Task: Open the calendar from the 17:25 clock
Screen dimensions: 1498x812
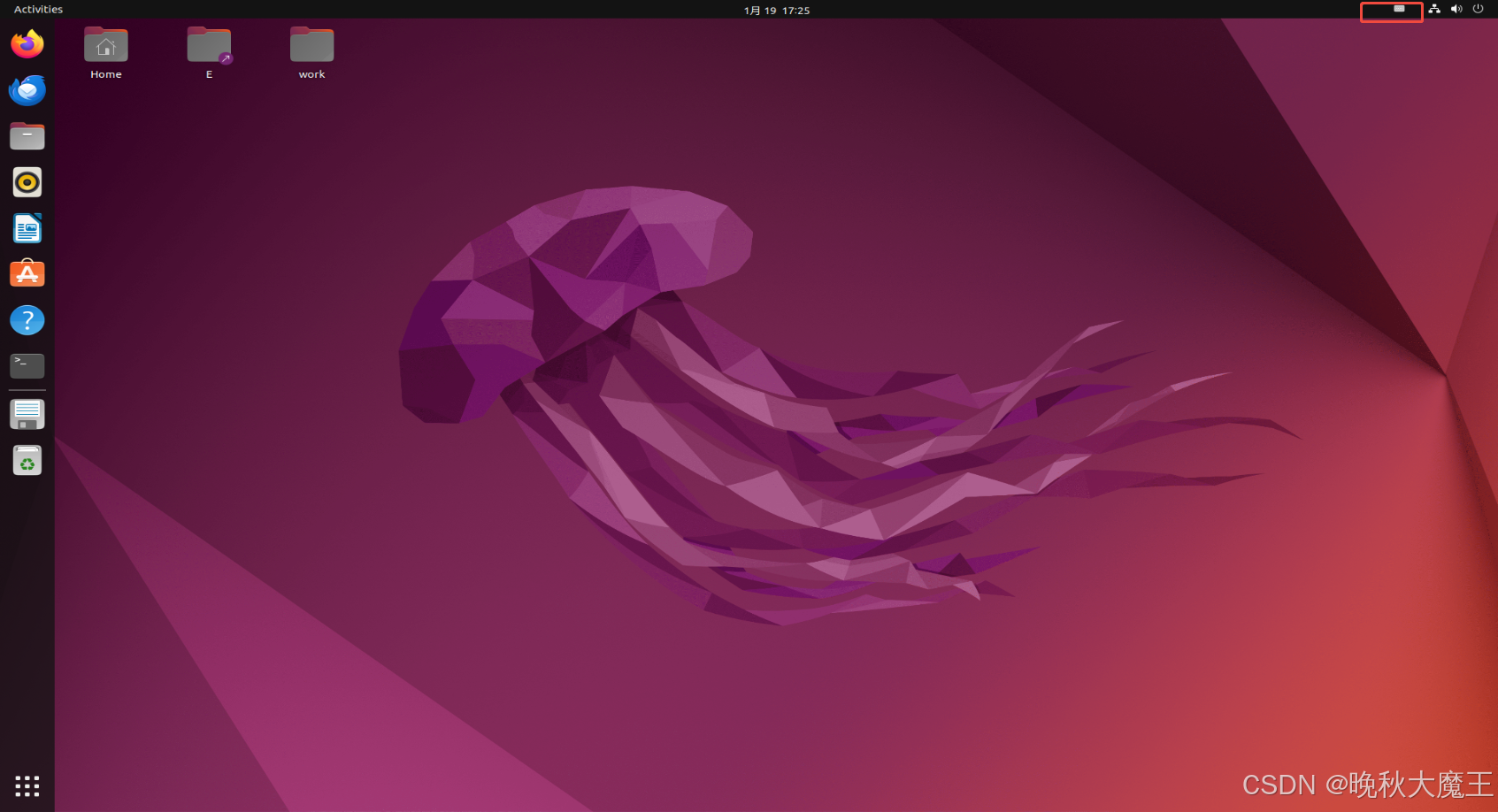Action: click(x=777, y=10)
